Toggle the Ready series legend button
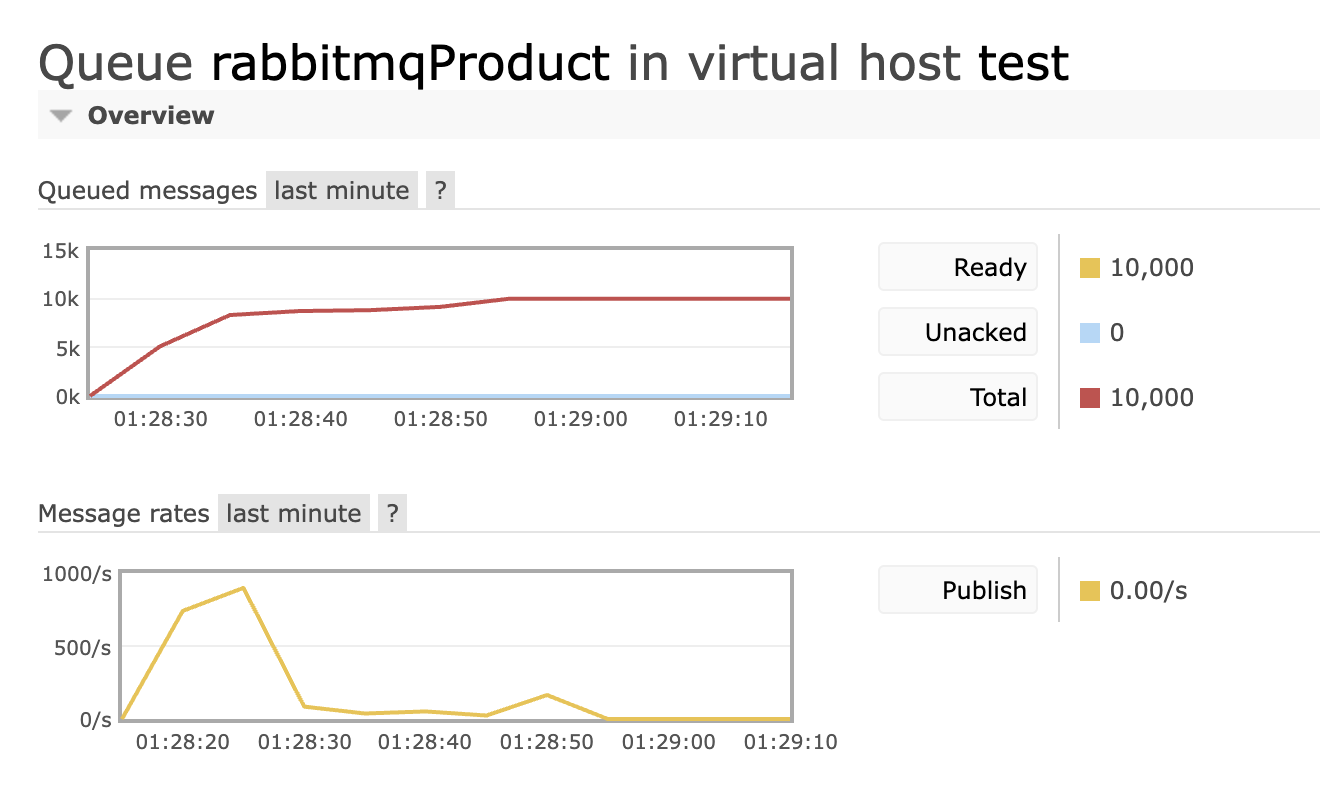1320x806 pixels. point(958,267)
